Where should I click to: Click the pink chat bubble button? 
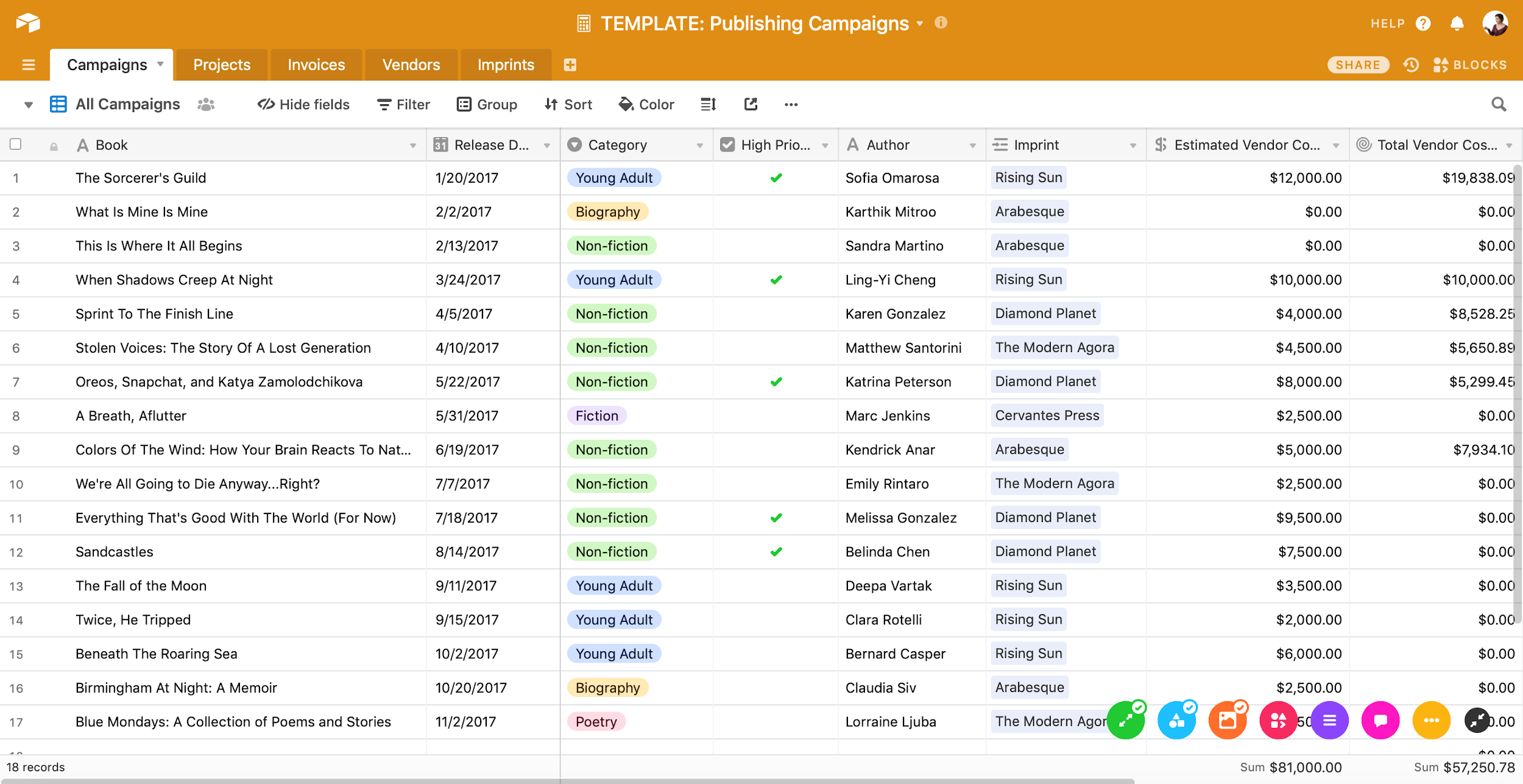[x=1380, y=721]
